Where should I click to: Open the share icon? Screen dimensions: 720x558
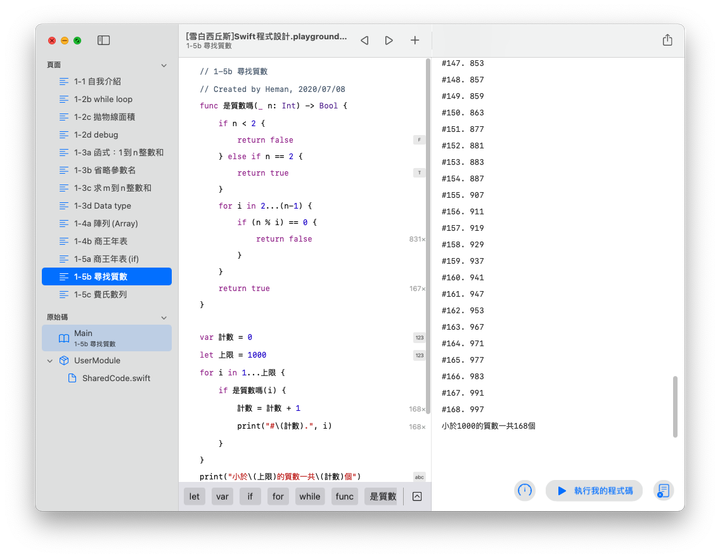(x=667, y=40)
